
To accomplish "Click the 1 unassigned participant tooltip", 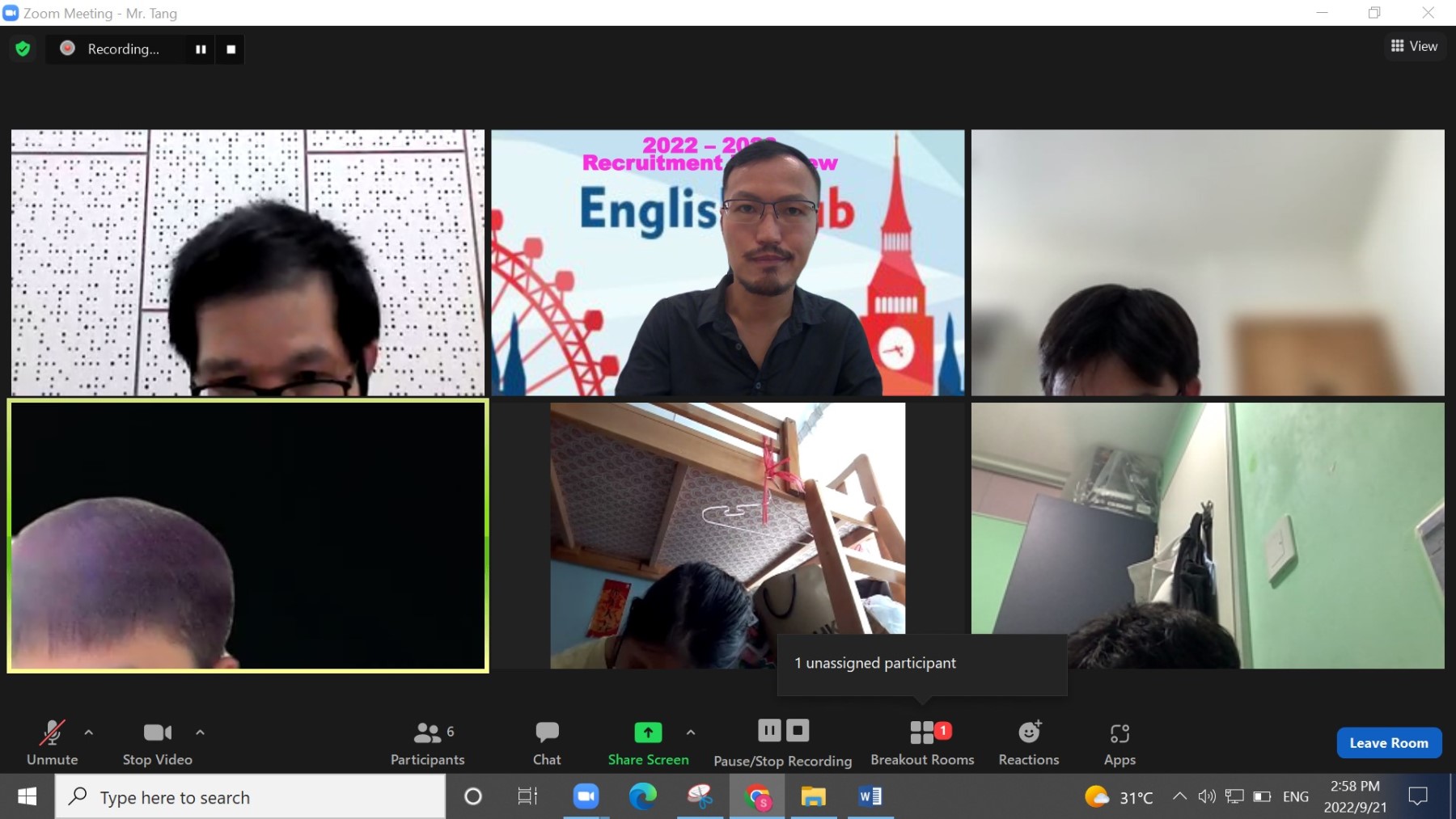I will (x=922, y=664).
